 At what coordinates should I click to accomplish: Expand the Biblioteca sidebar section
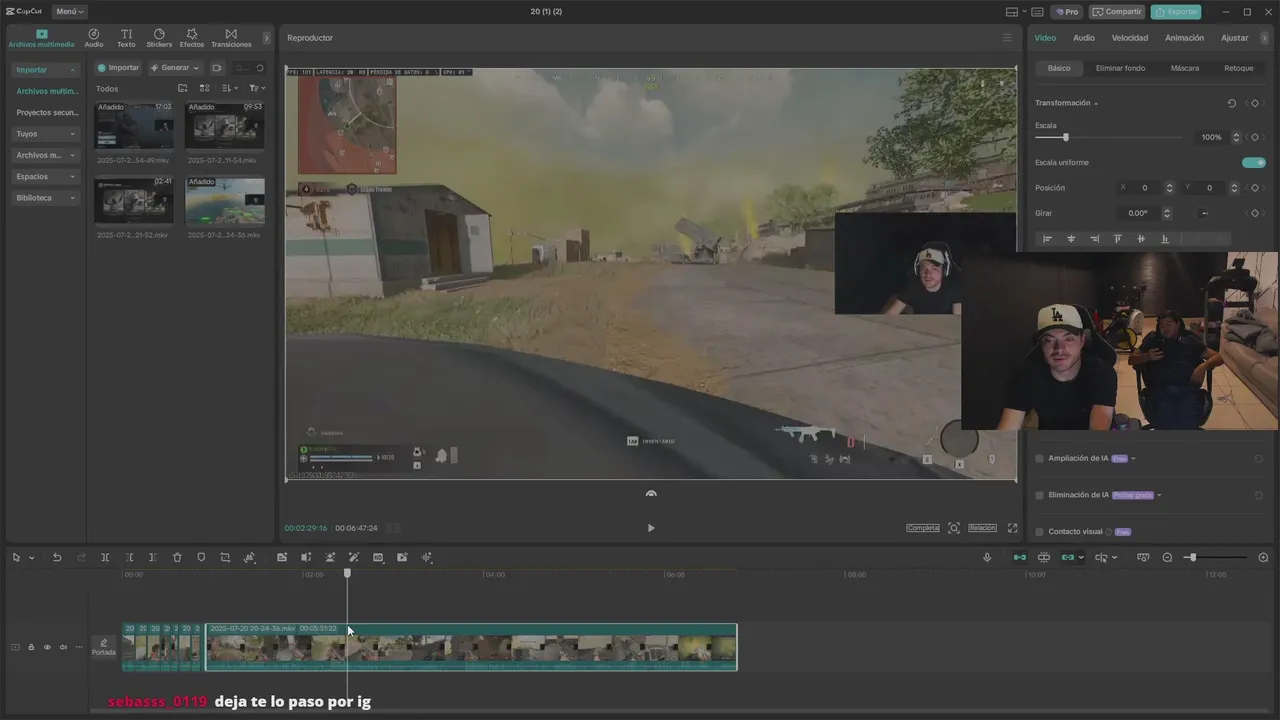(46, 198)
